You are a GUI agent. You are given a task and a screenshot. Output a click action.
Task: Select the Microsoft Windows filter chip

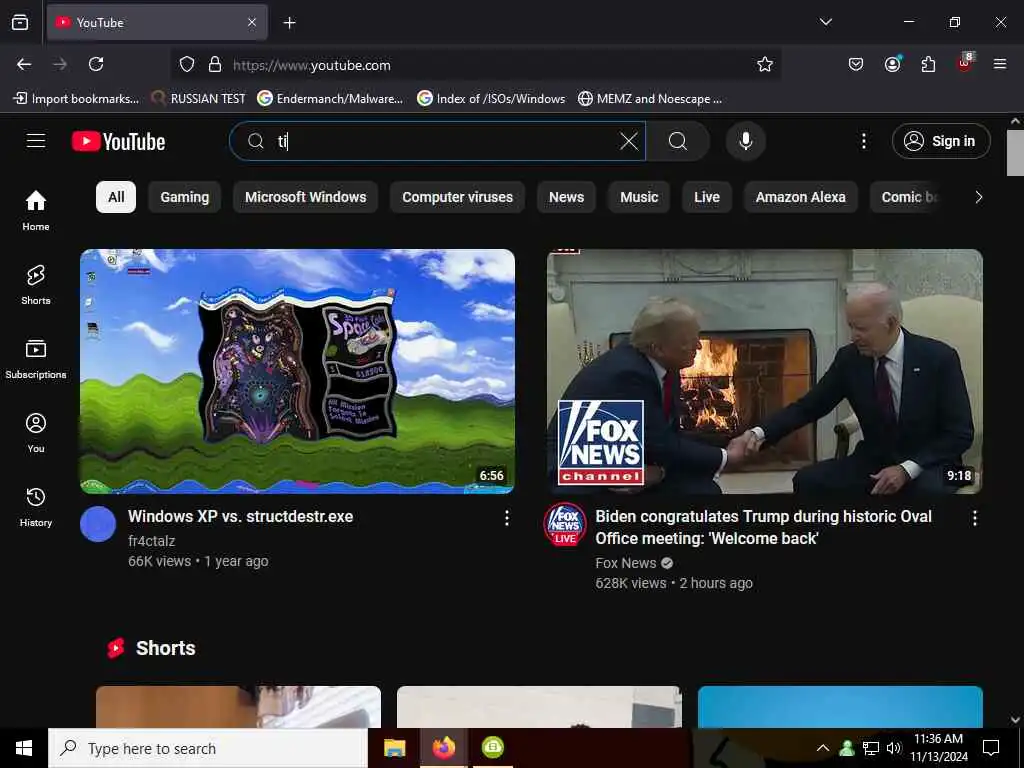coord(306,197)
